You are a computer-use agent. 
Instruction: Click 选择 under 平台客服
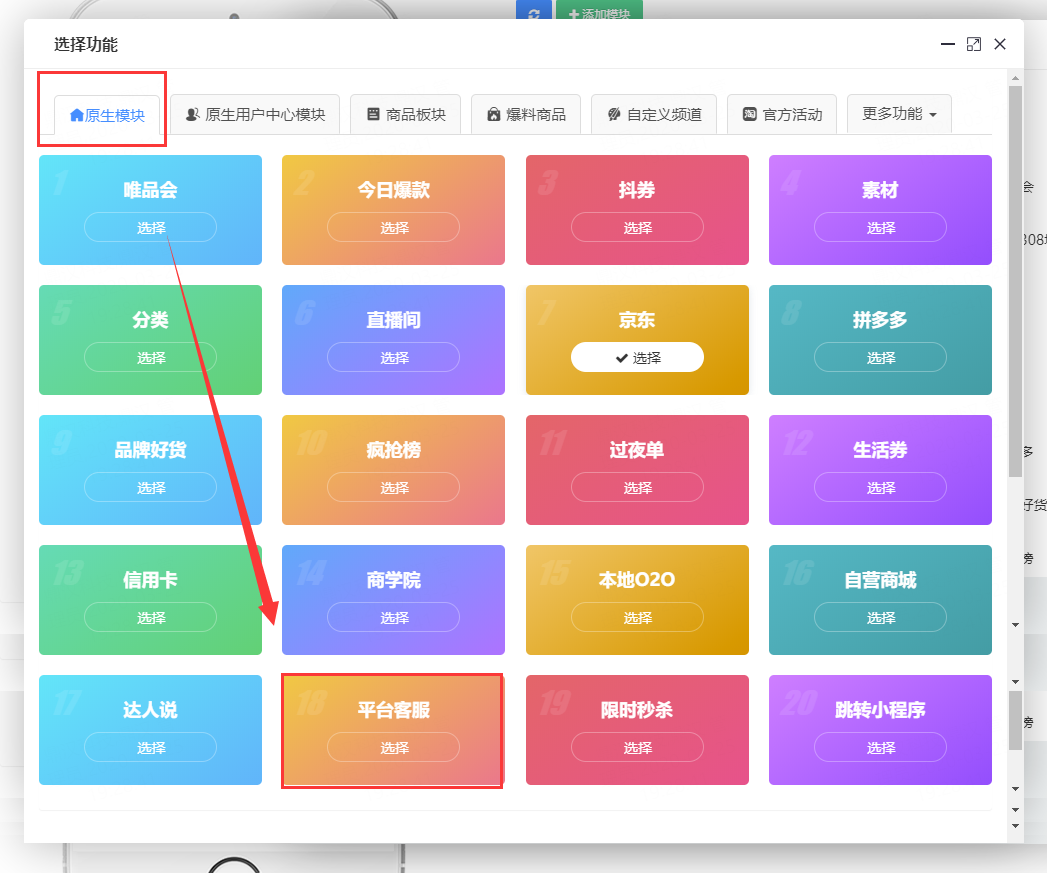(x=393, y=747)
